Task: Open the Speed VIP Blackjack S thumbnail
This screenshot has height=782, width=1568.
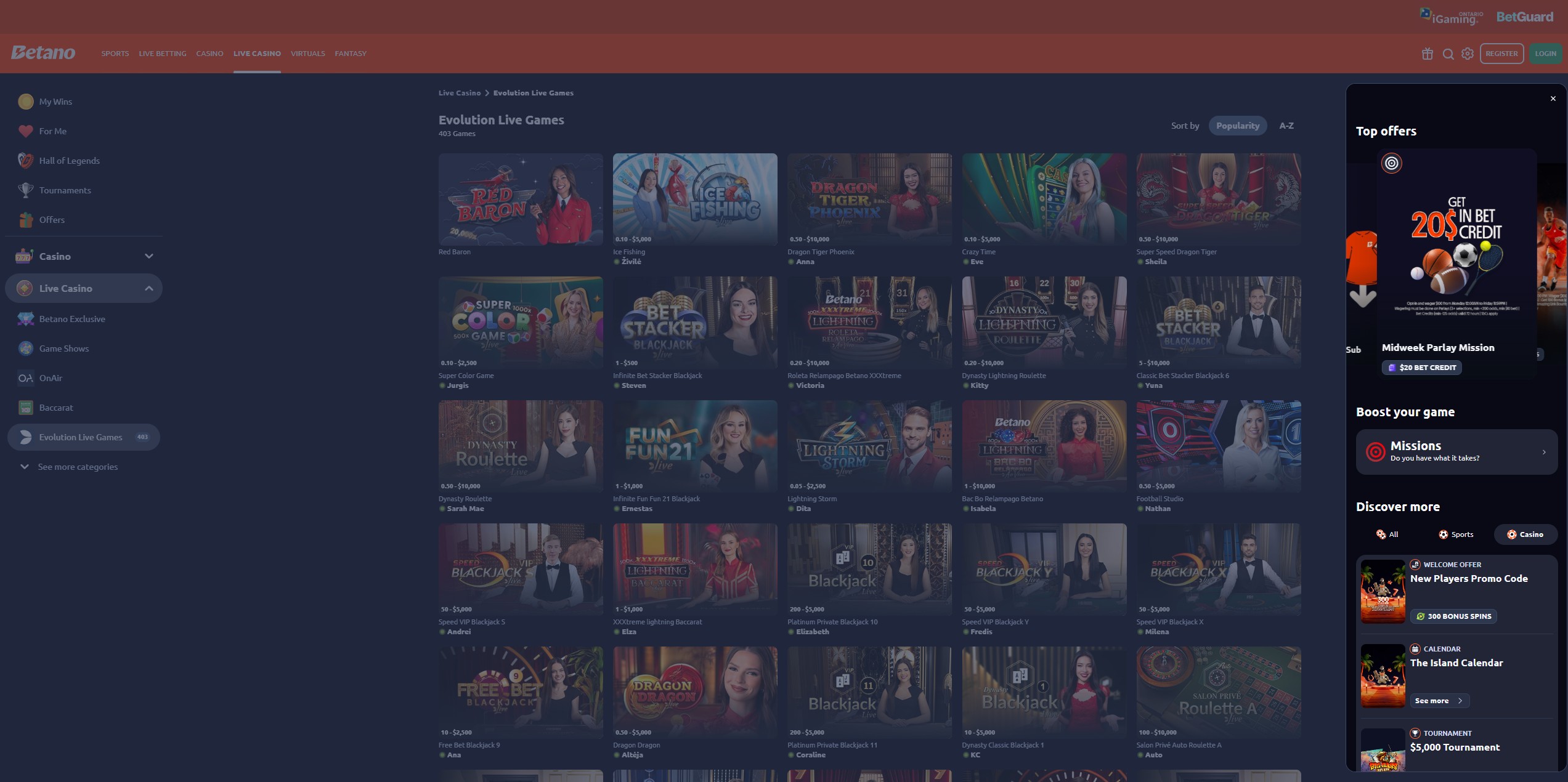Action: pos(521,570)
